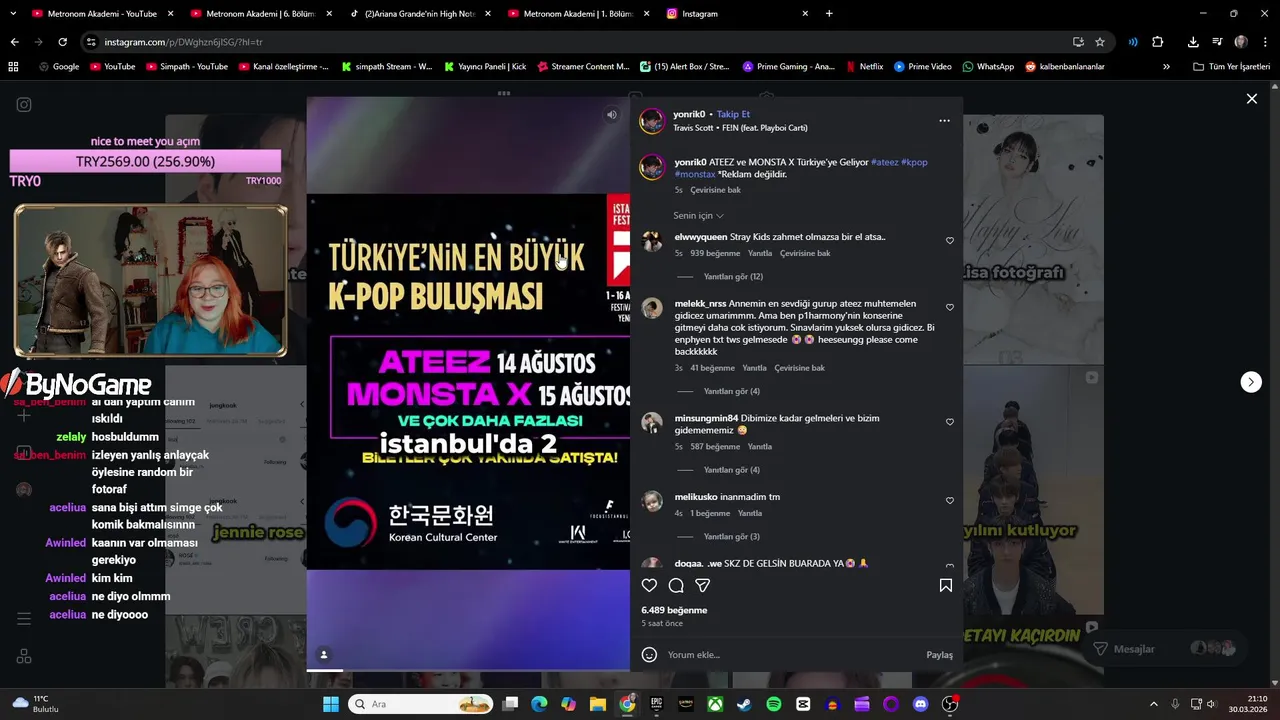Toggle the video sound speaker icon
Screen dimensions: 1280x720
coord(612,115)
